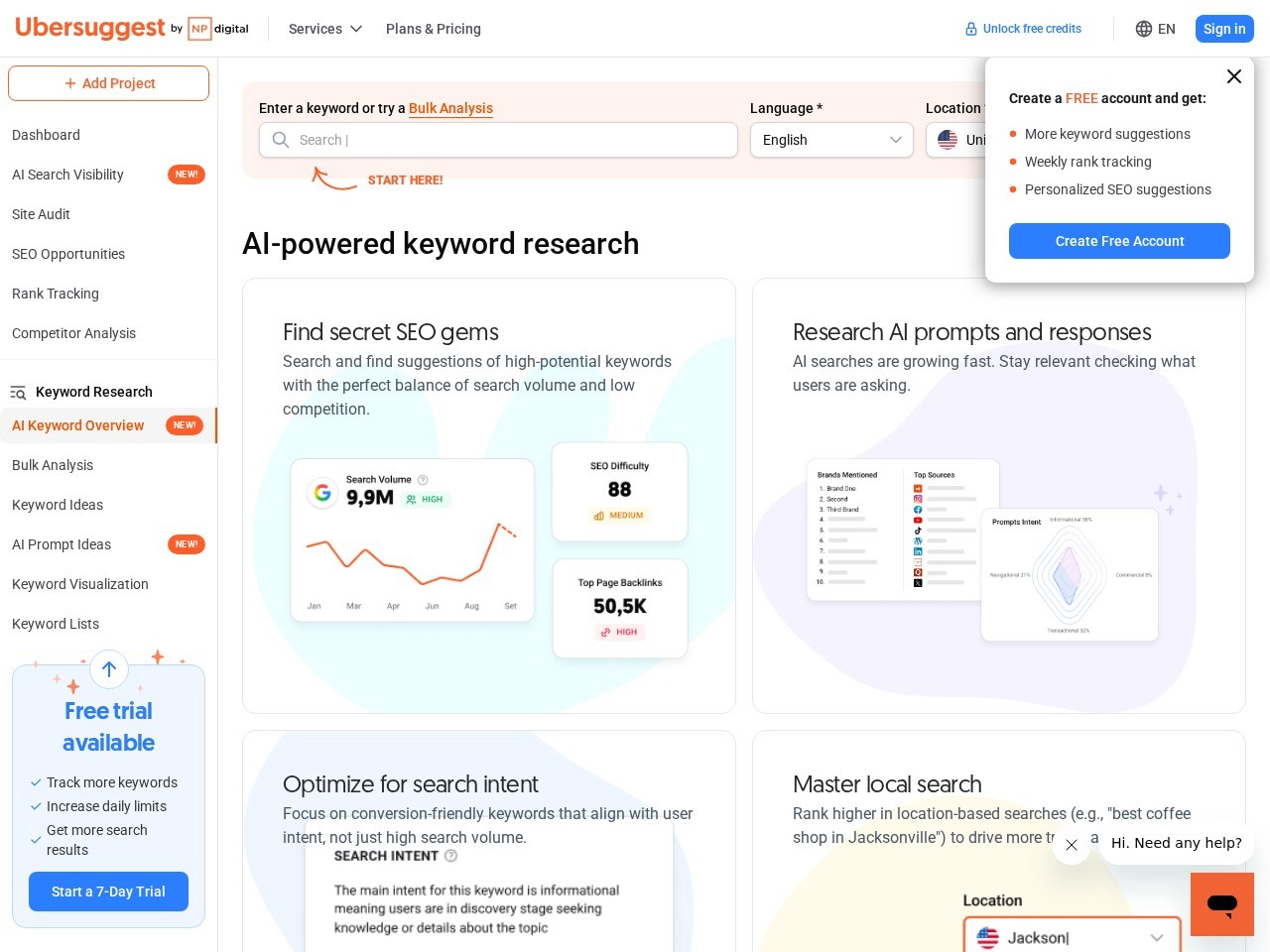
Task: Open Keyword Ideas
Action: pyautogui.click(x=58, y=505)
